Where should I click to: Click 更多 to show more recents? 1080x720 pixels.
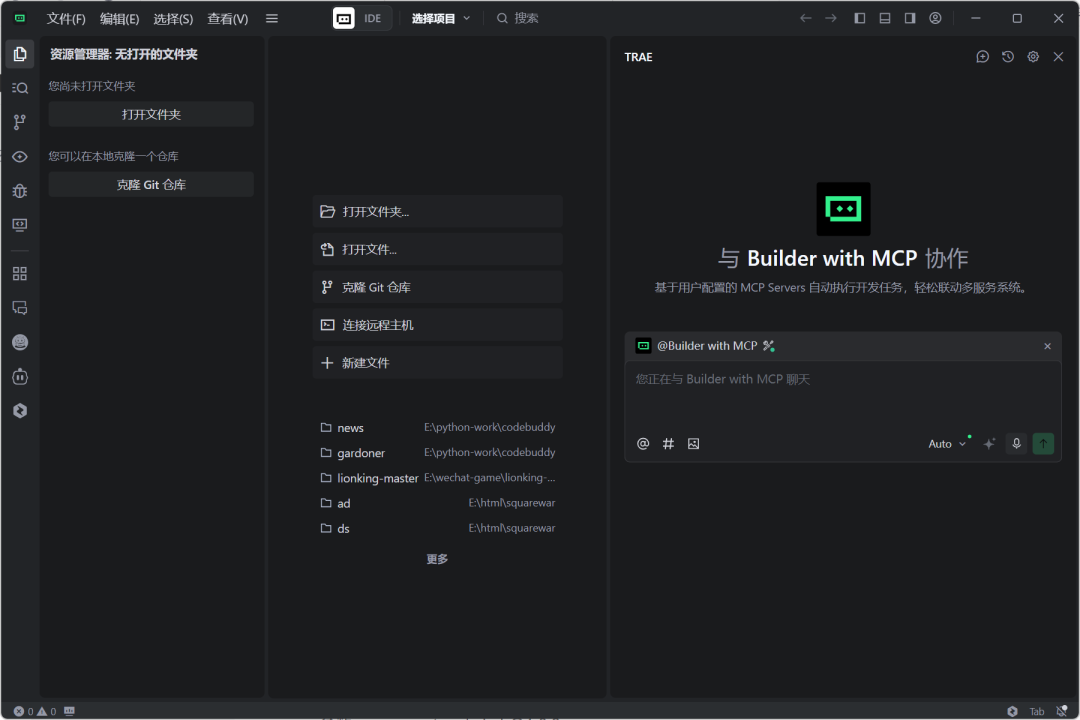pyautogui.click(x=437, y=559)
